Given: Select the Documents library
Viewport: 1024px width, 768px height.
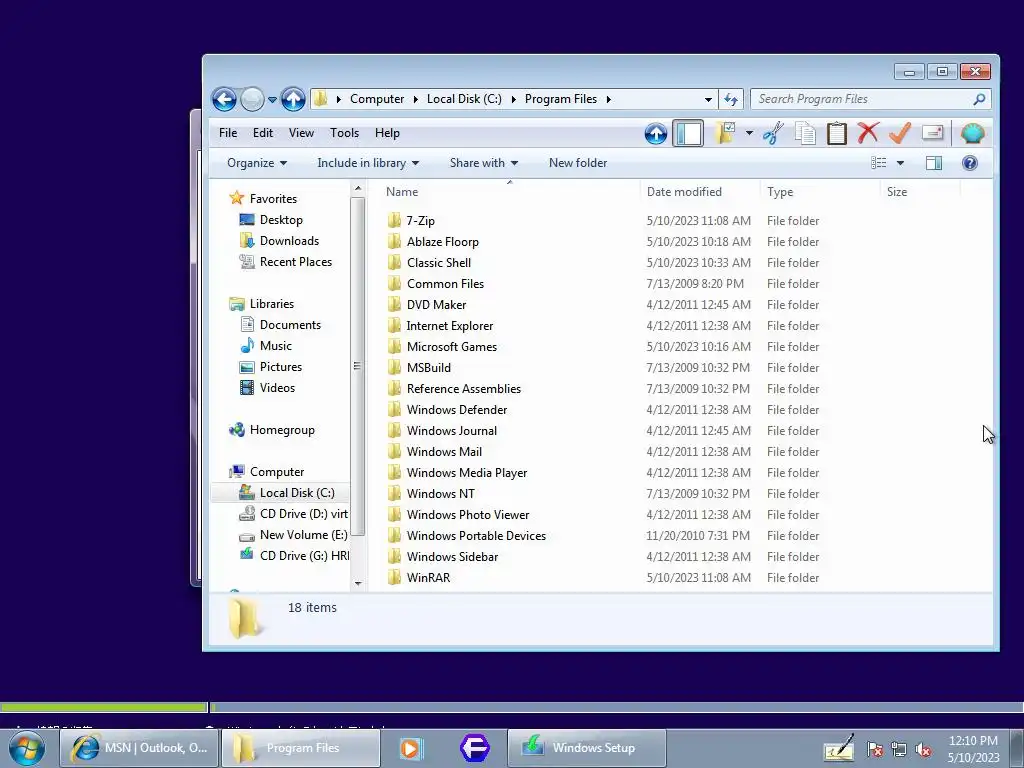Looking at the screenshot, I should tap(290, 325).
